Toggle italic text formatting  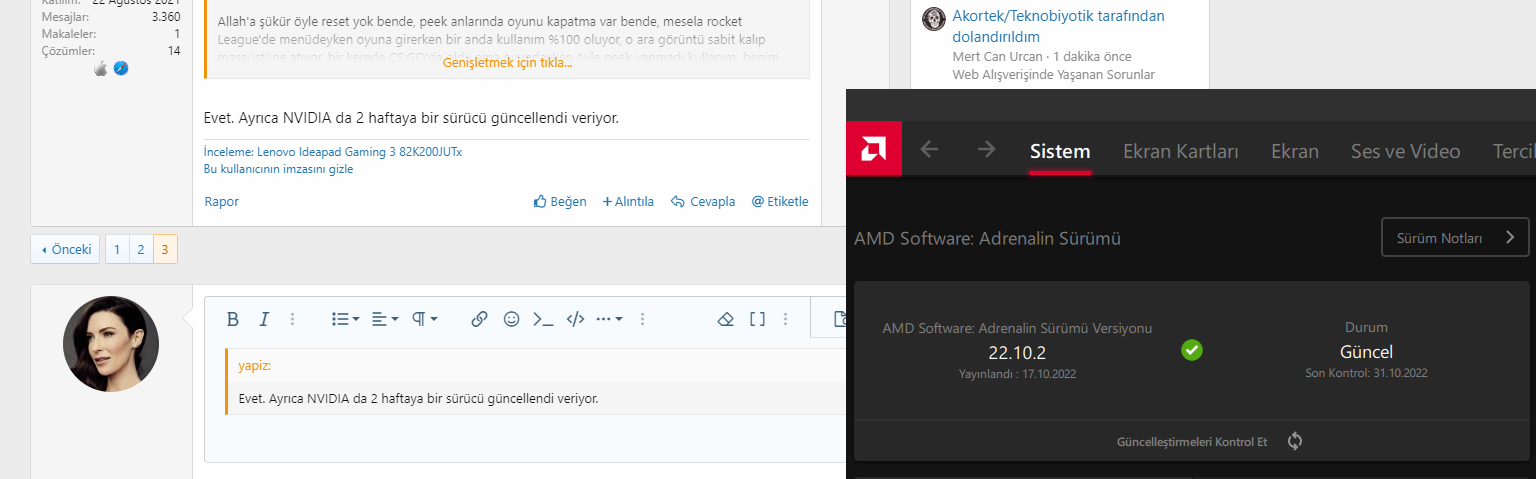point(264,319)
